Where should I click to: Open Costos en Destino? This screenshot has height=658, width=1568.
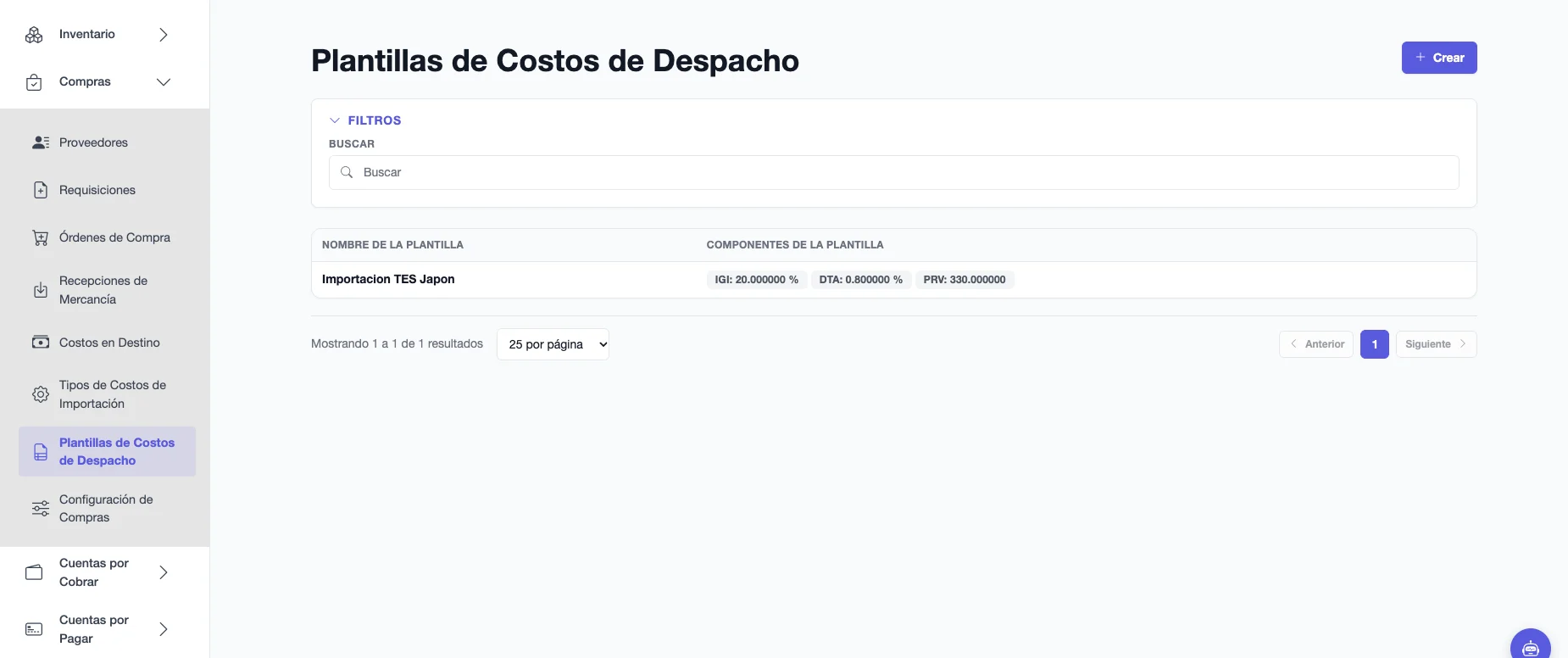pyautogui.click(x=109, y=343)
